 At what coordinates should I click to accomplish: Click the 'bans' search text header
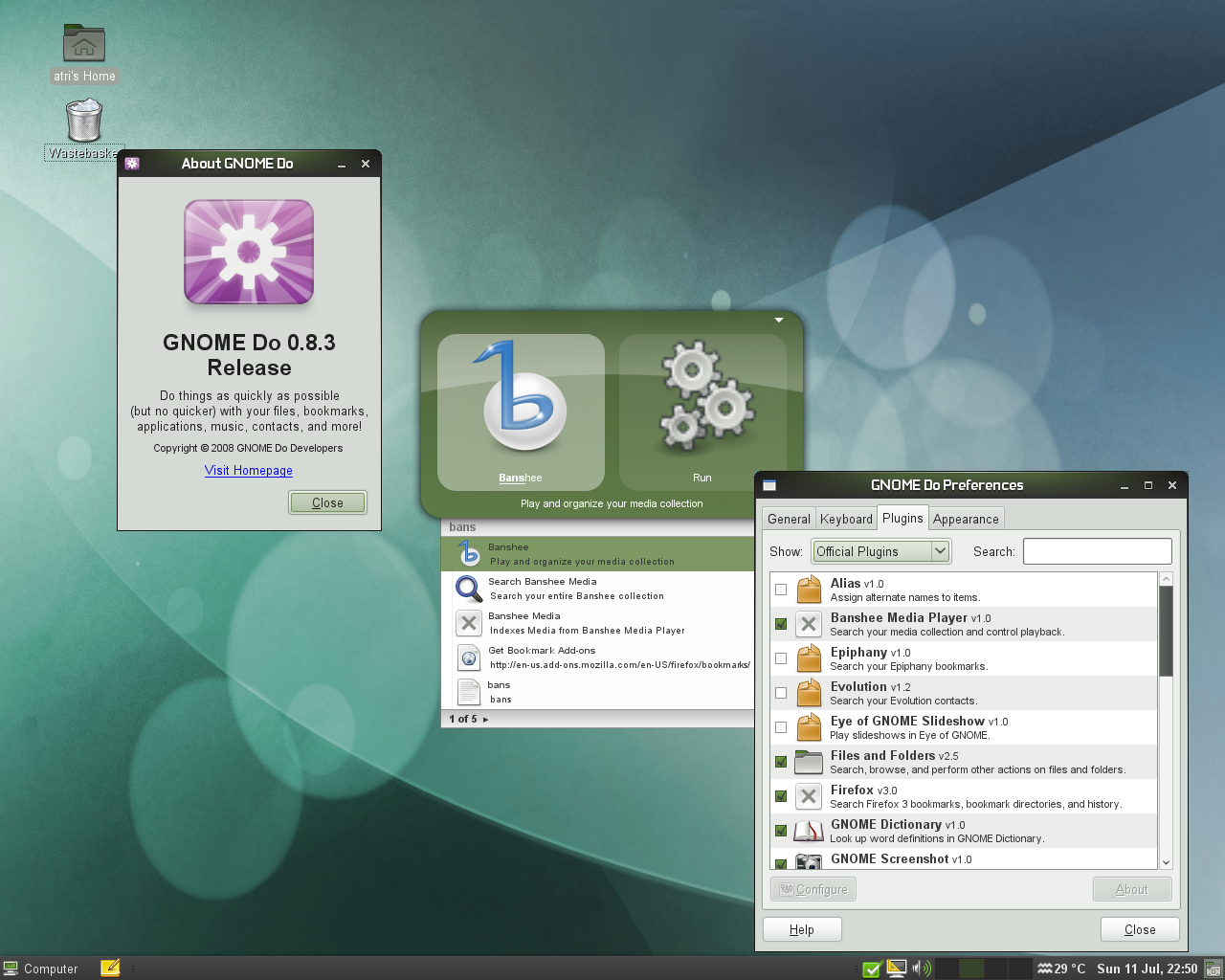click(x=462, y=527)
